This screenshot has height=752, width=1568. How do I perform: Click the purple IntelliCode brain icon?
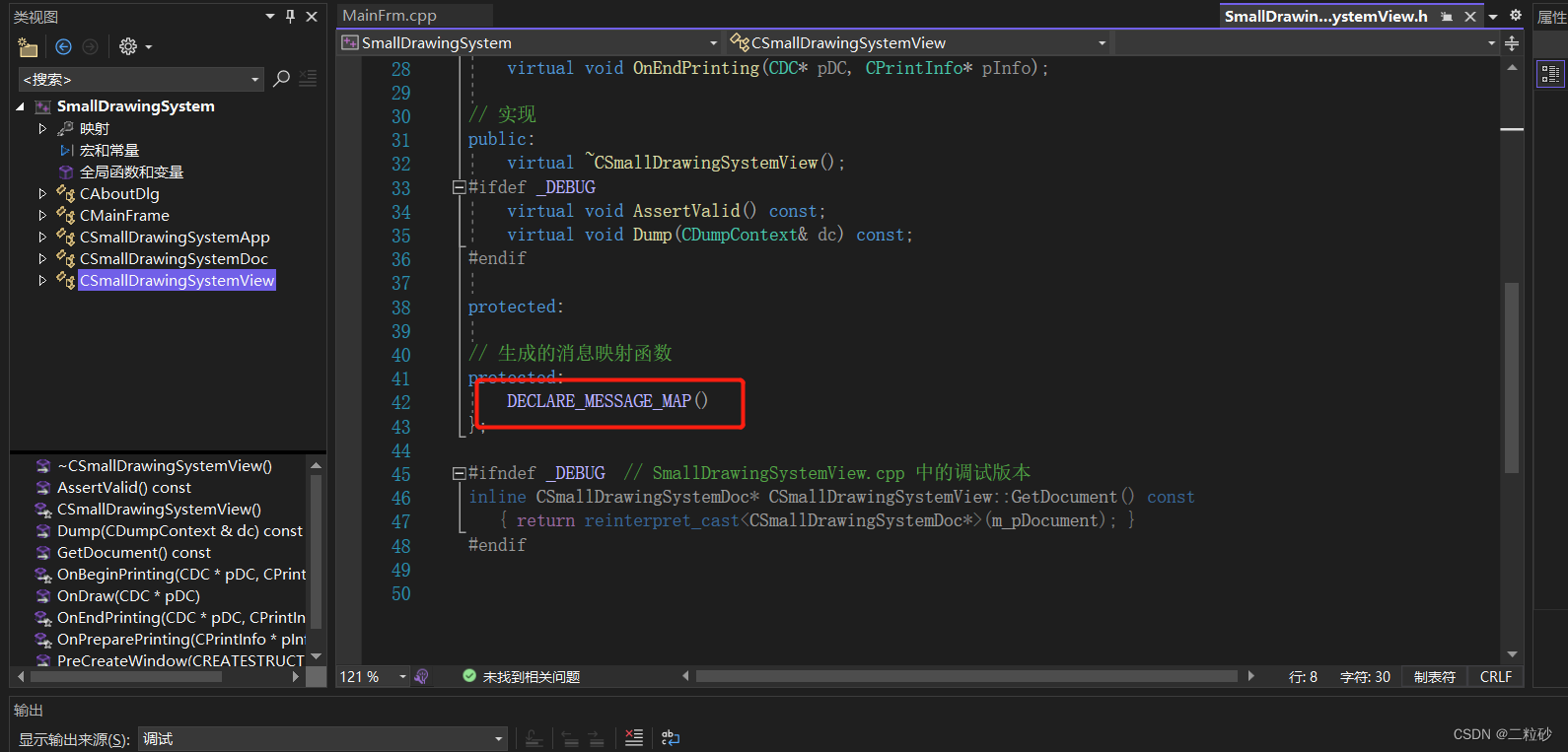click(422, 677)
